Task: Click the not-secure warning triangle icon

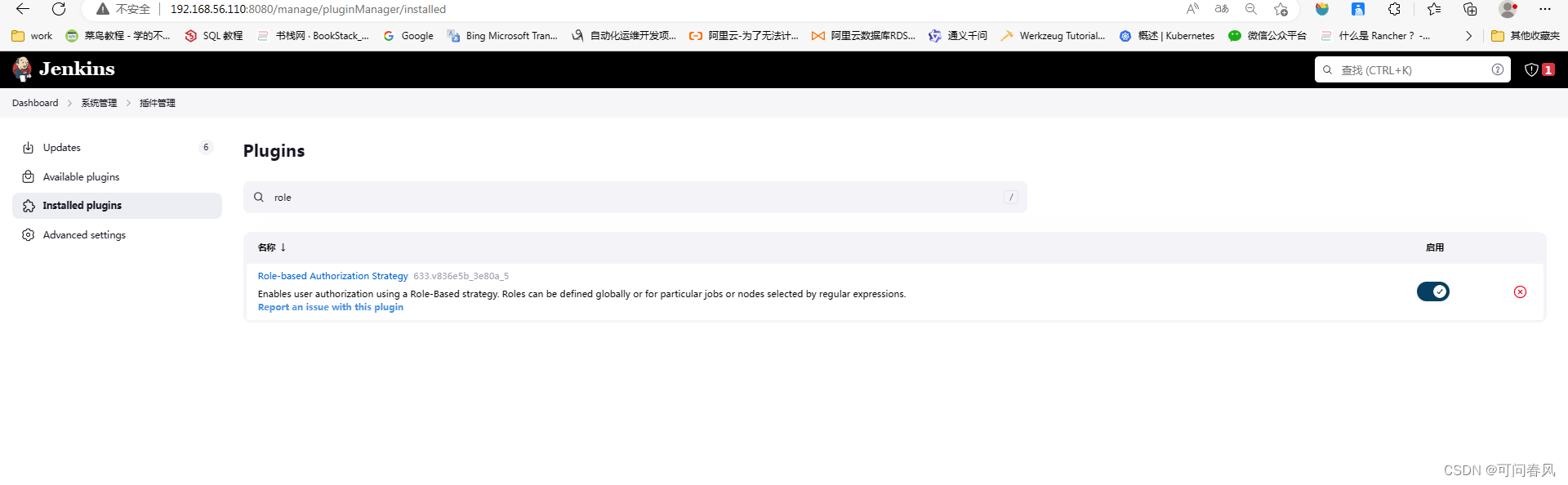Action: click(x=102, y=9)
